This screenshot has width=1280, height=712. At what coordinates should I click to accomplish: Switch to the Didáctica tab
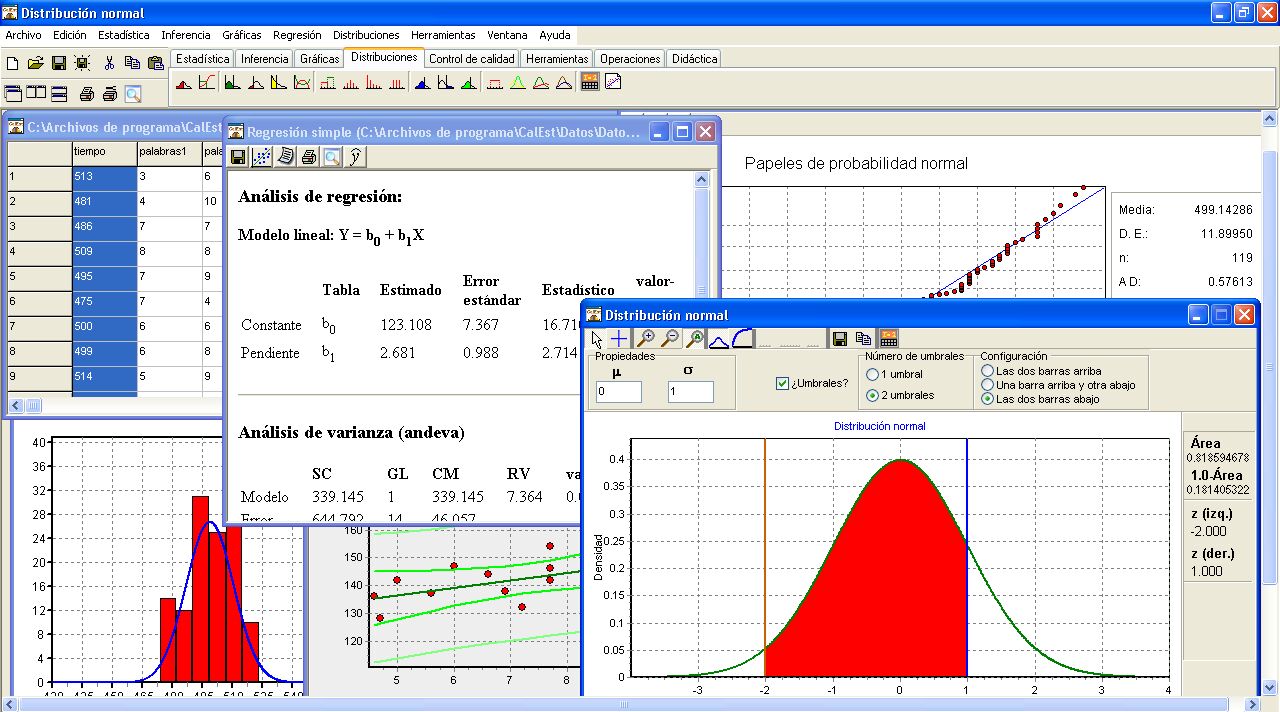coord(695,59)
